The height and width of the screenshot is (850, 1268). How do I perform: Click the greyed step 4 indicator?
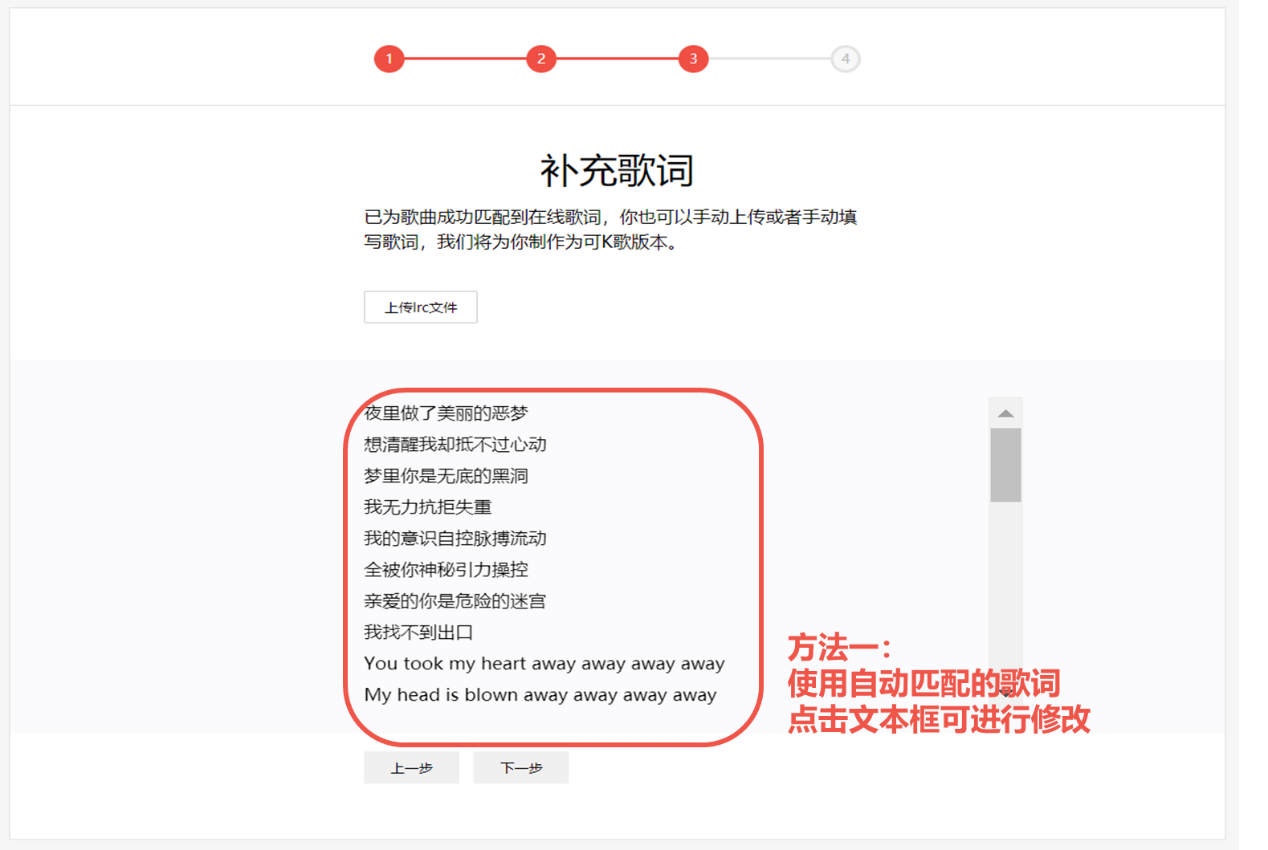coord(845,59)
